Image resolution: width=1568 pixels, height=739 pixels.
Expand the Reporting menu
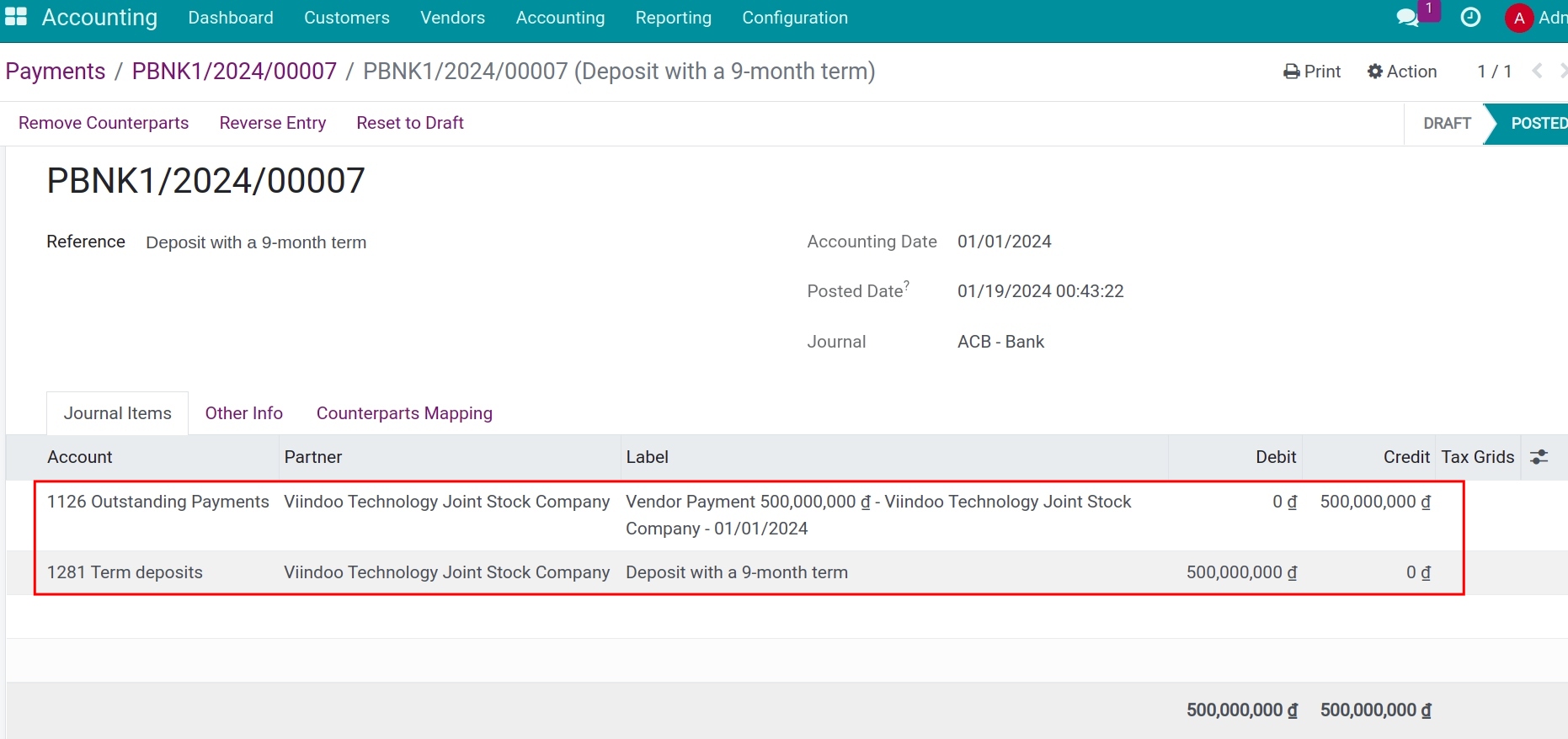click(x=673, y=18)
